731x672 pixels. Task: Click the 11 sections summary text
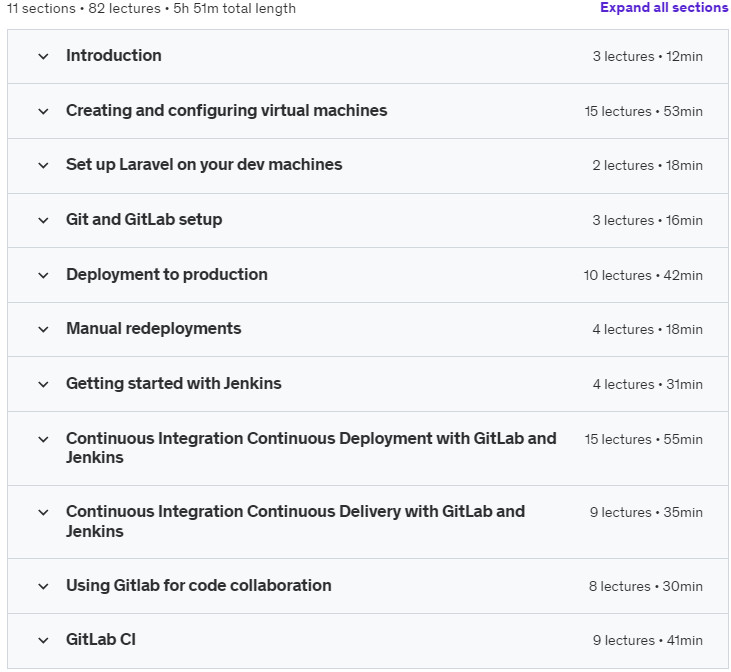[151, 8]
